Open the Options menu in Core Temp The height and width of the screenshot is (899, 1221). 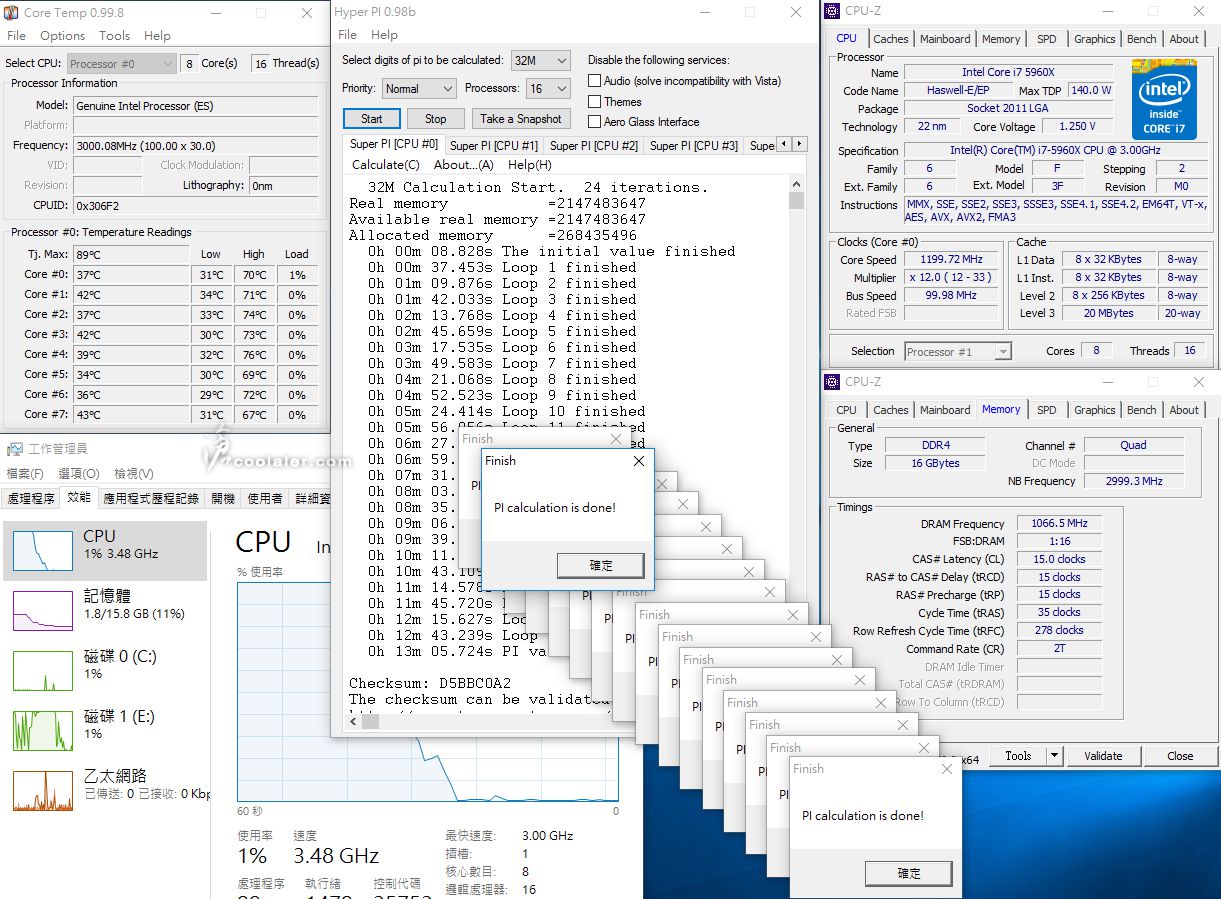63,35
